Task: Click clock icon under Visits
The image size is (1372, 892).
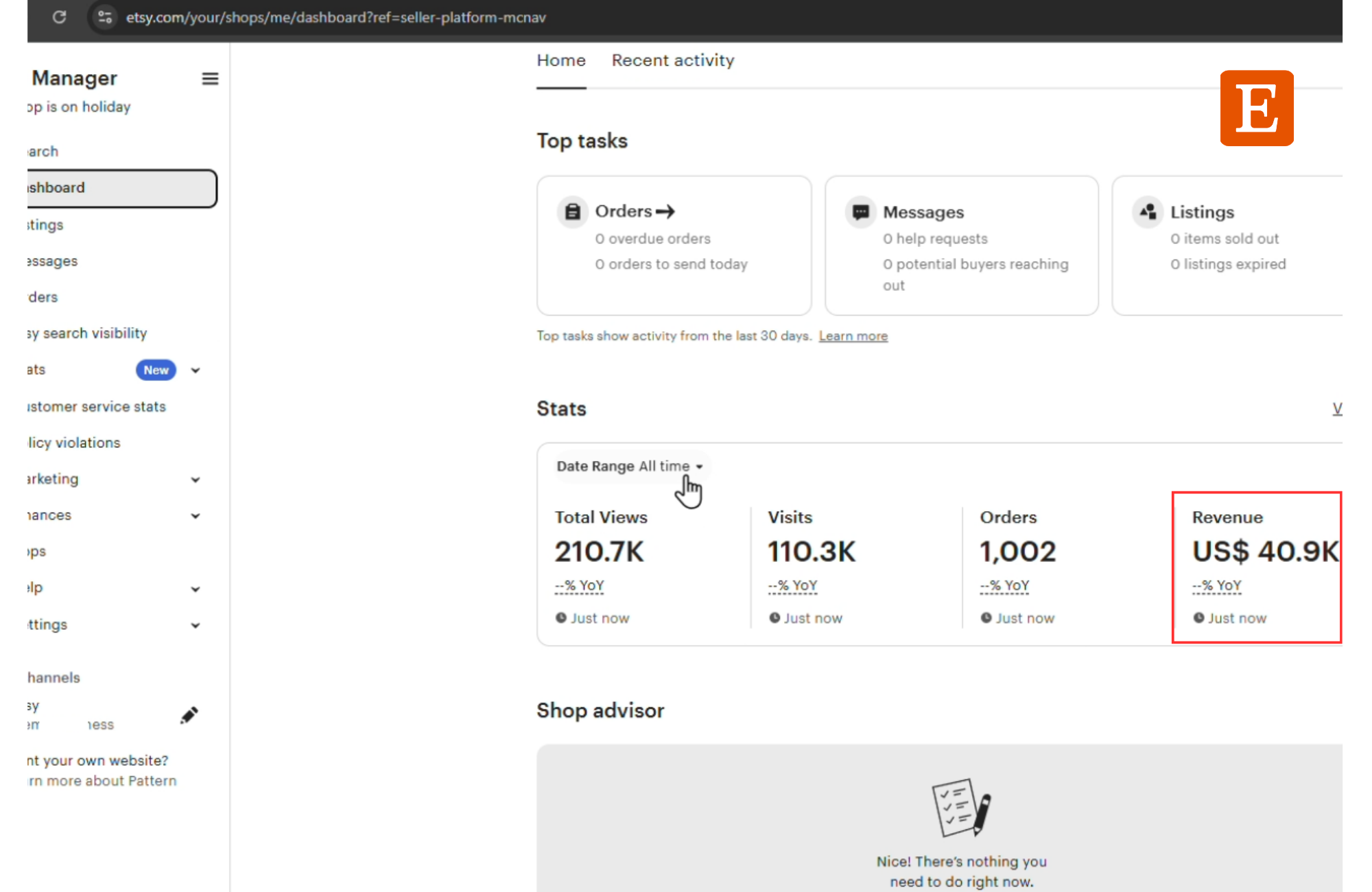Action: point(774,618)
